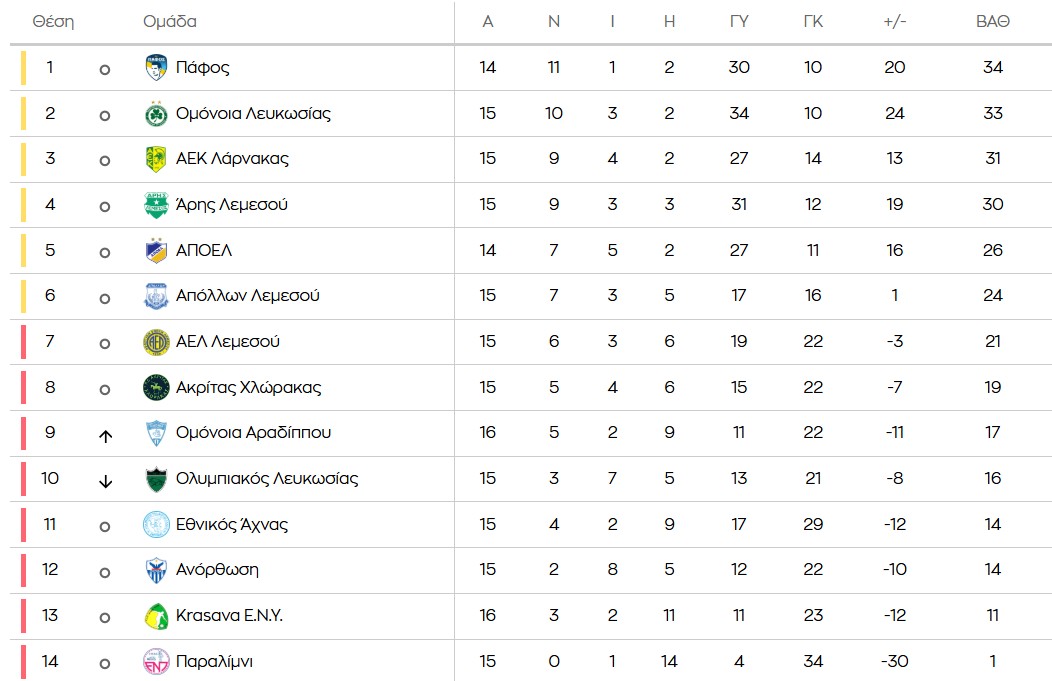Image resolution: width=1052 pixels, height=681 pixels.
Task: Click the Ακρίτας Χλώρακας crest icon
Action: pyautogui.click(x=155, y=387)
